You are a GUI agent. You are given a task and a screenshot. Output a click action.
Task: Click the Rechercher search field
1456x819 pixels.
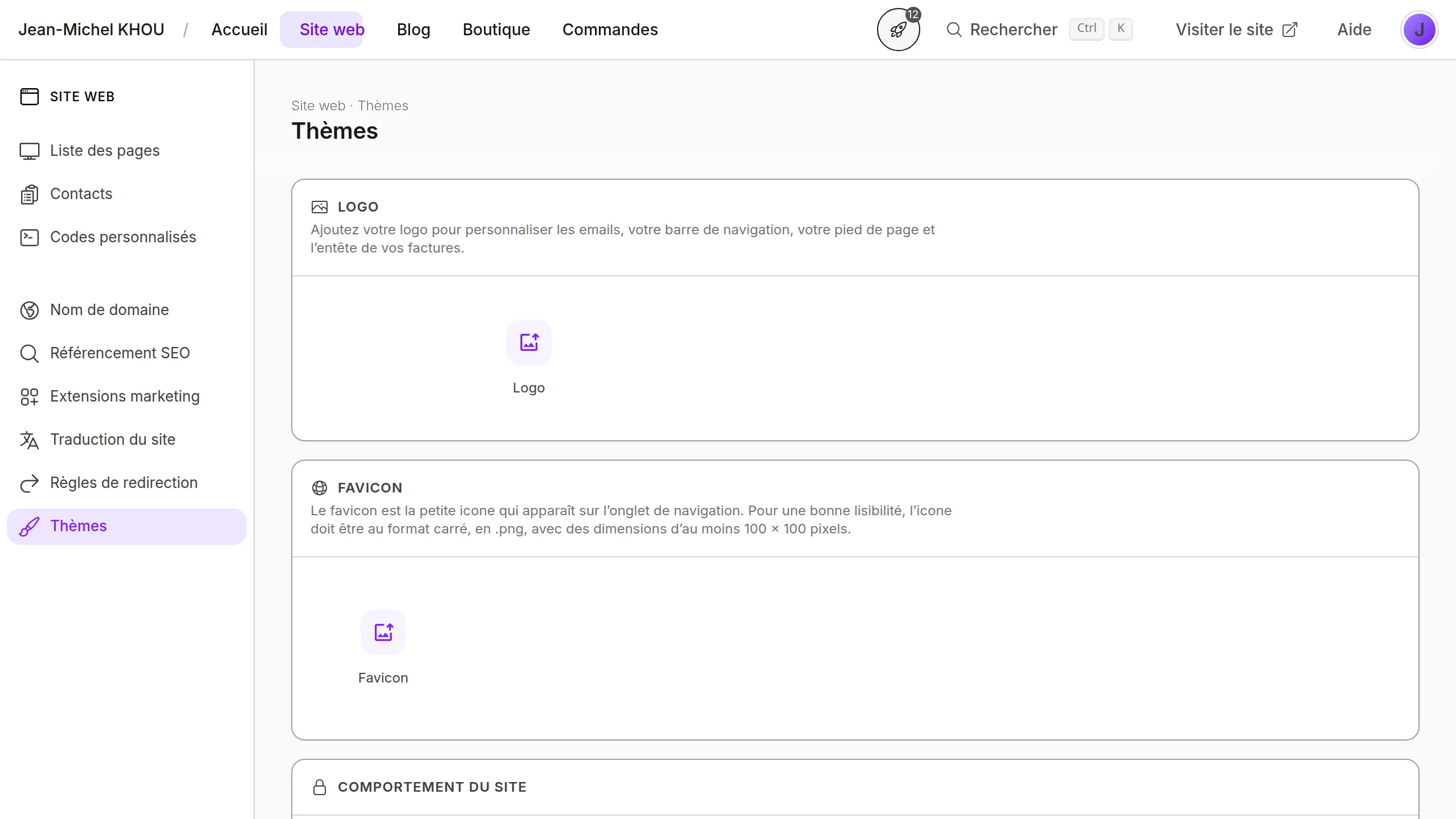click(x=1014, y=30)
